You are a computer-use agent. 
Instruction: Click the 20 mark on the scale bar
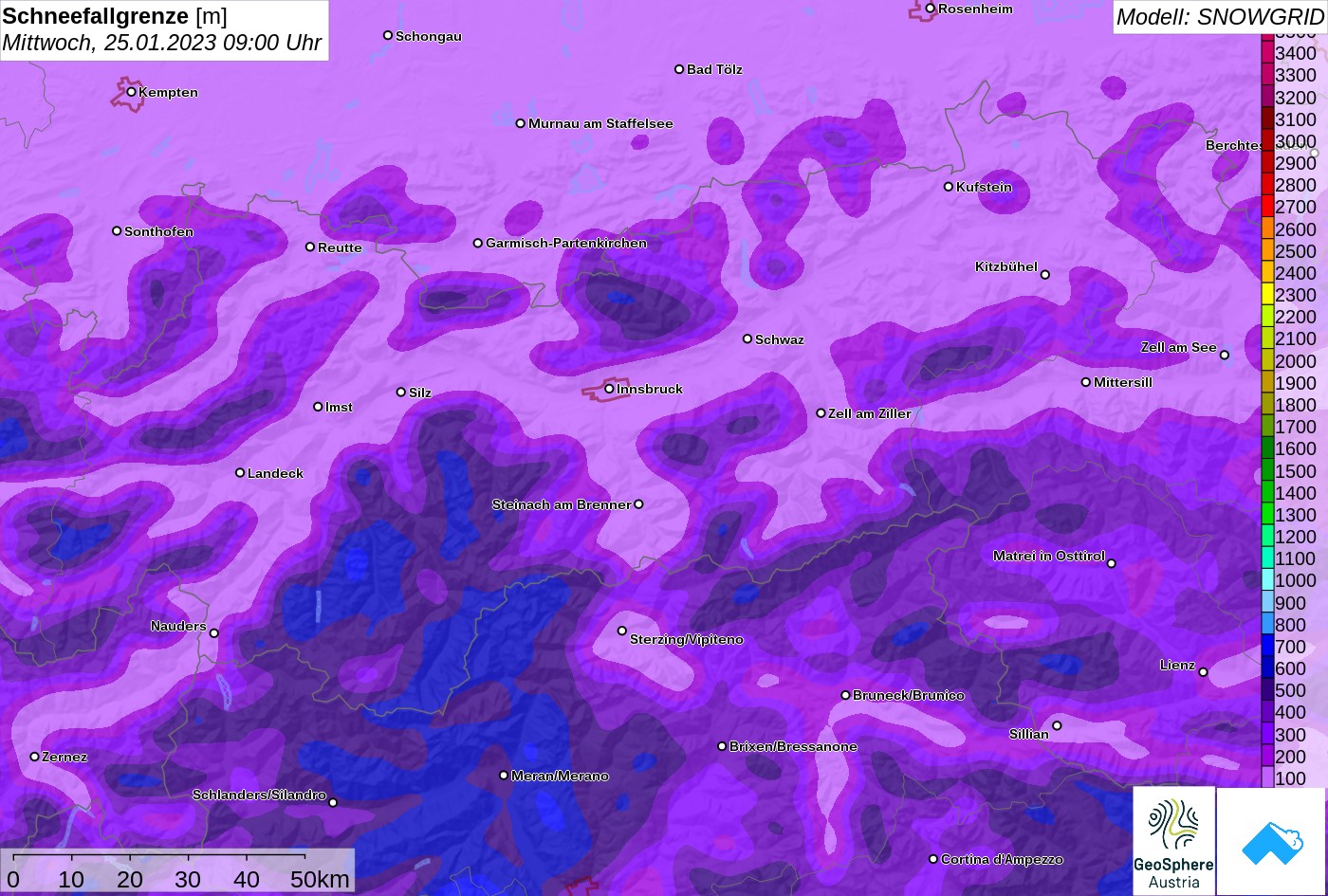coord(130,879)
